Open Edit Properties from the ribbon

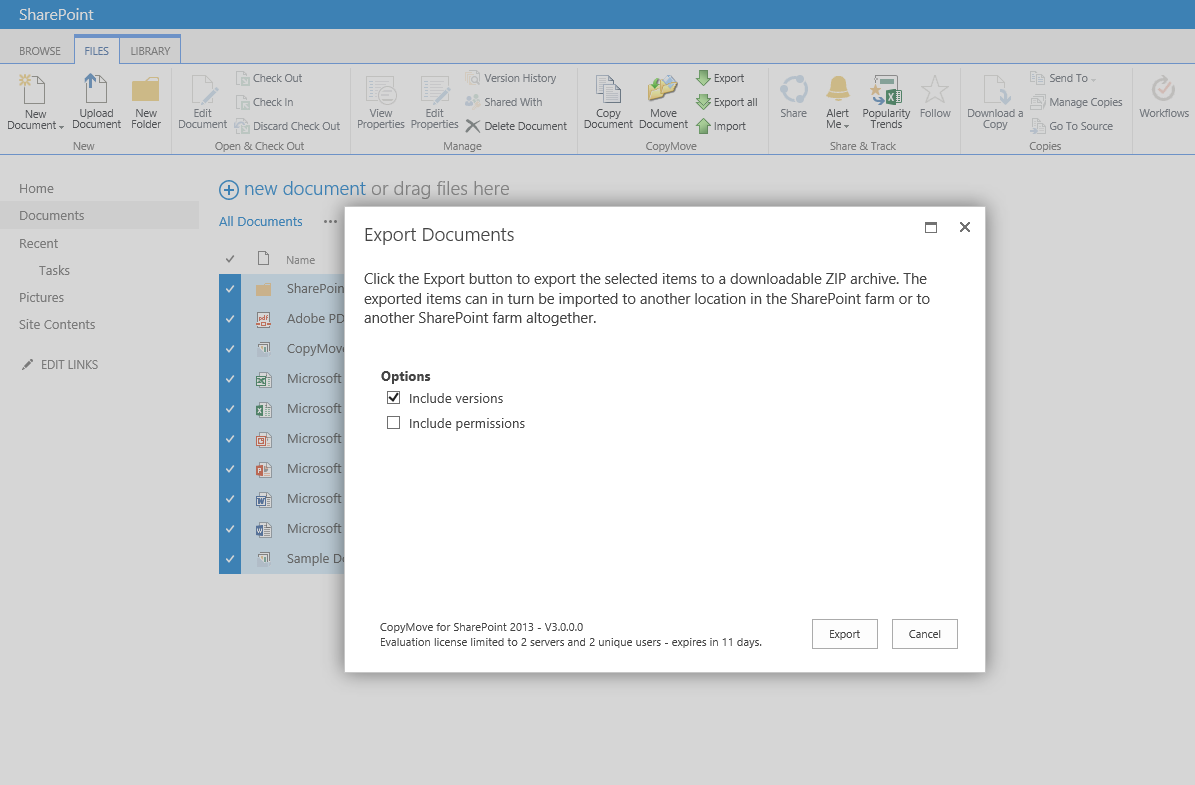[x=434, y=101]
